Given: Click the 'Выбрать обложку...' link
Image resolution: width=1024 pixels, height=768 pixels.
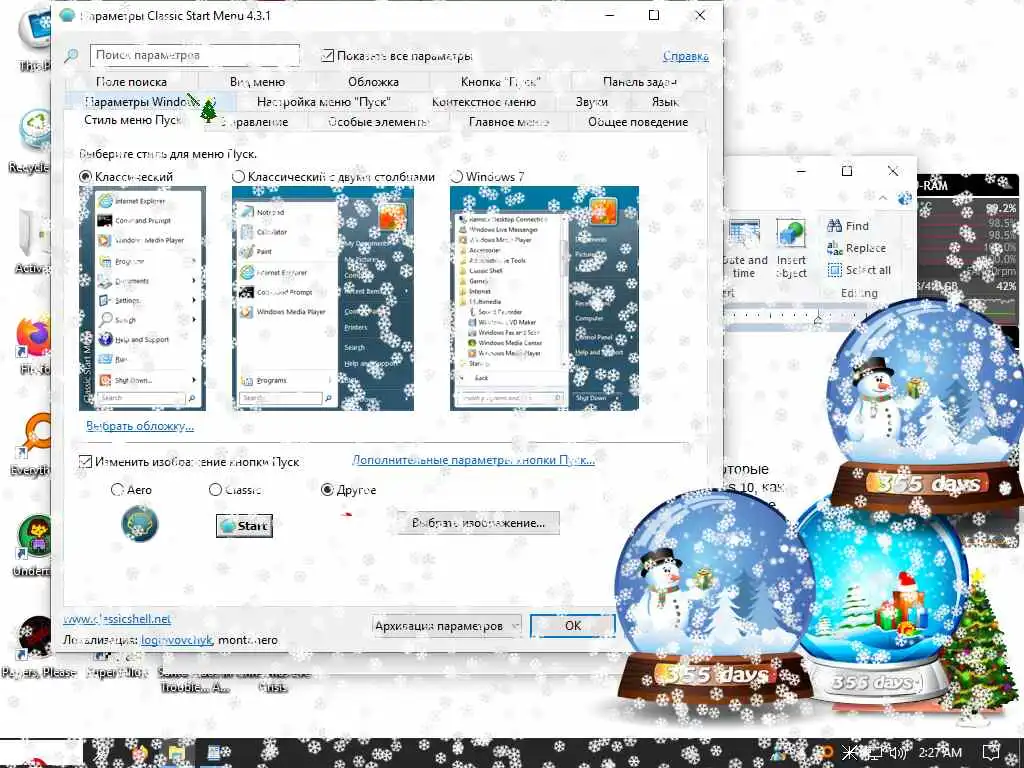Looking at the screenshot, I should [x=140, y=426].
